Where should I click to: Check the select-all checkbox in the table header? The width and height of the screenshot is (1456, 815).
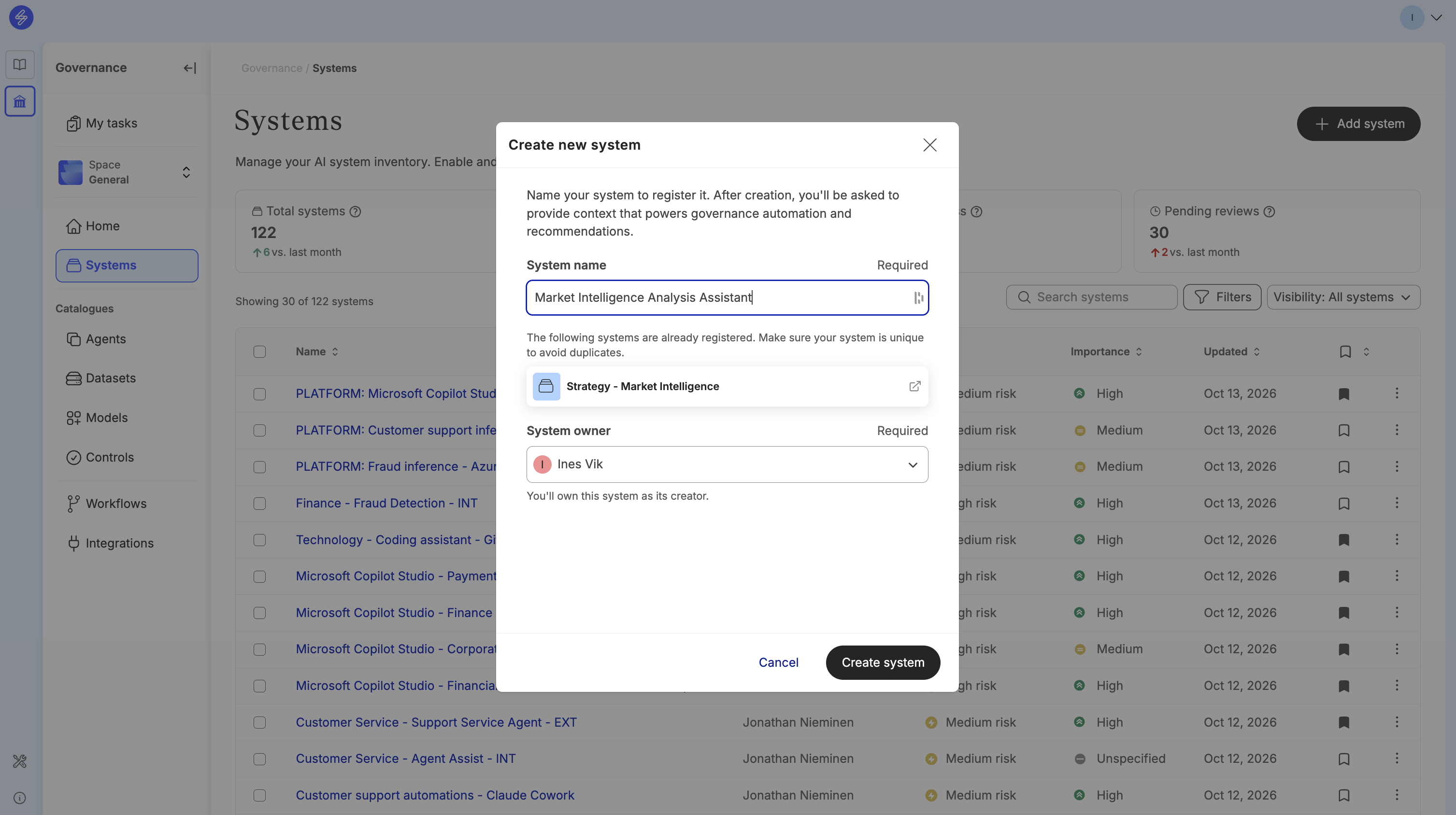259,351
